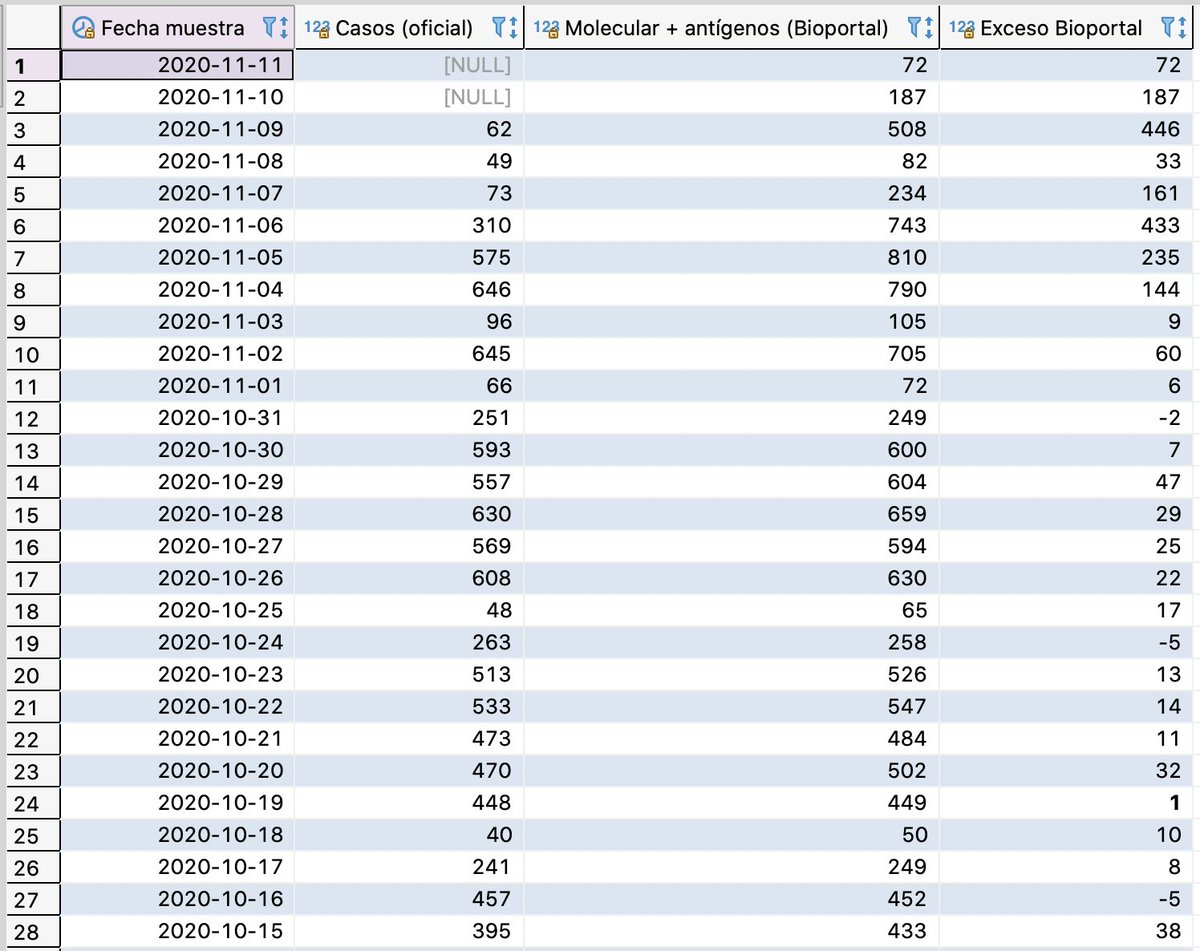Toggle sort arrows on Molecular + antígenos (Bioportal) column
Screen dimensions: 1200x951
click(930, 29)
